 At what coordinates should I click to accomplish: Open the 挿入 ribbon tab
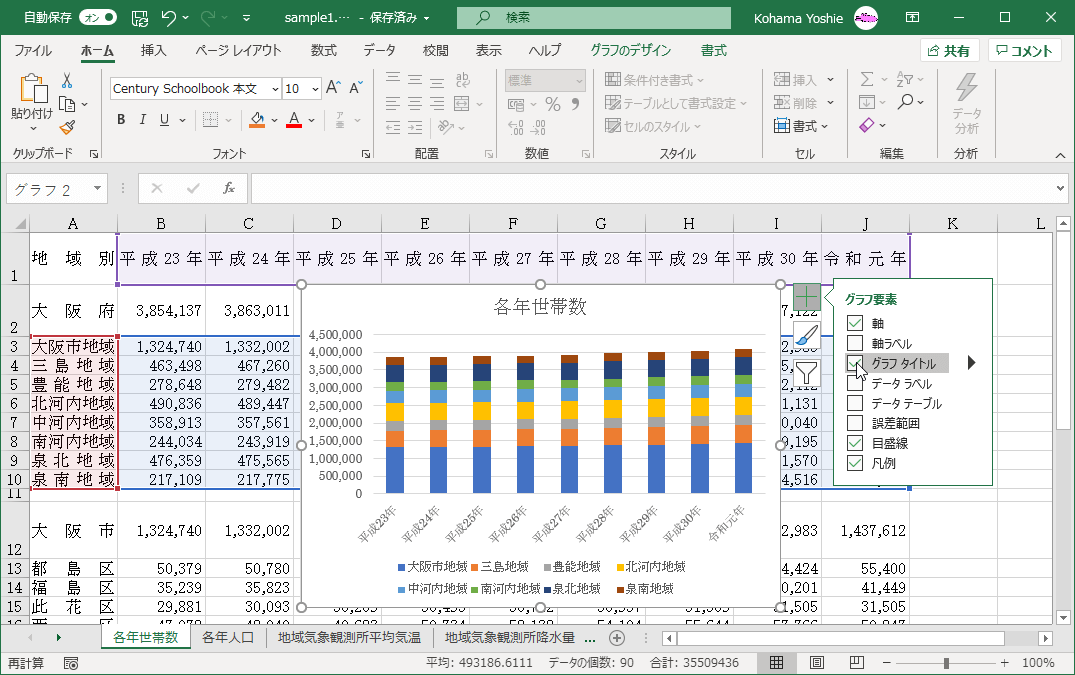click(x=153, y=51)
